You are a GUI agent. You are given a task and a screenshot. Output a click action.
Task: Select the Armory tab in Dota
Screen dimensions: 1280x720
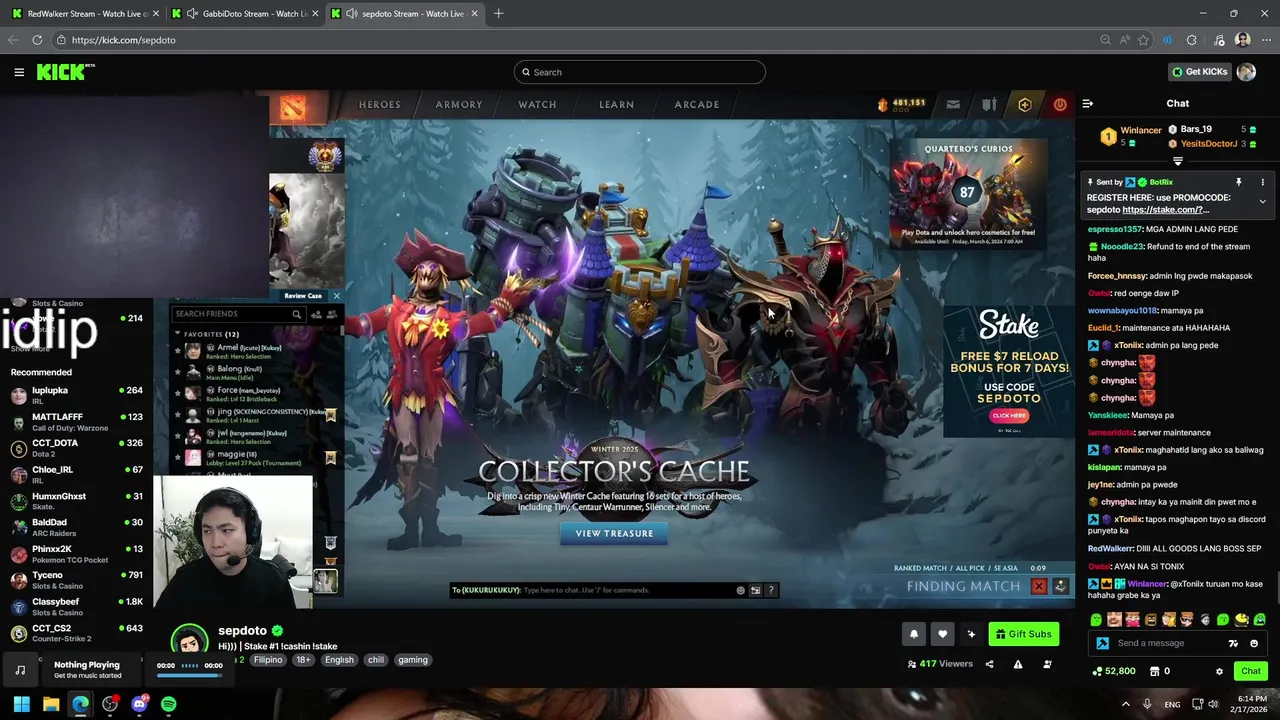pyautogui.click(x=459, y=104)
